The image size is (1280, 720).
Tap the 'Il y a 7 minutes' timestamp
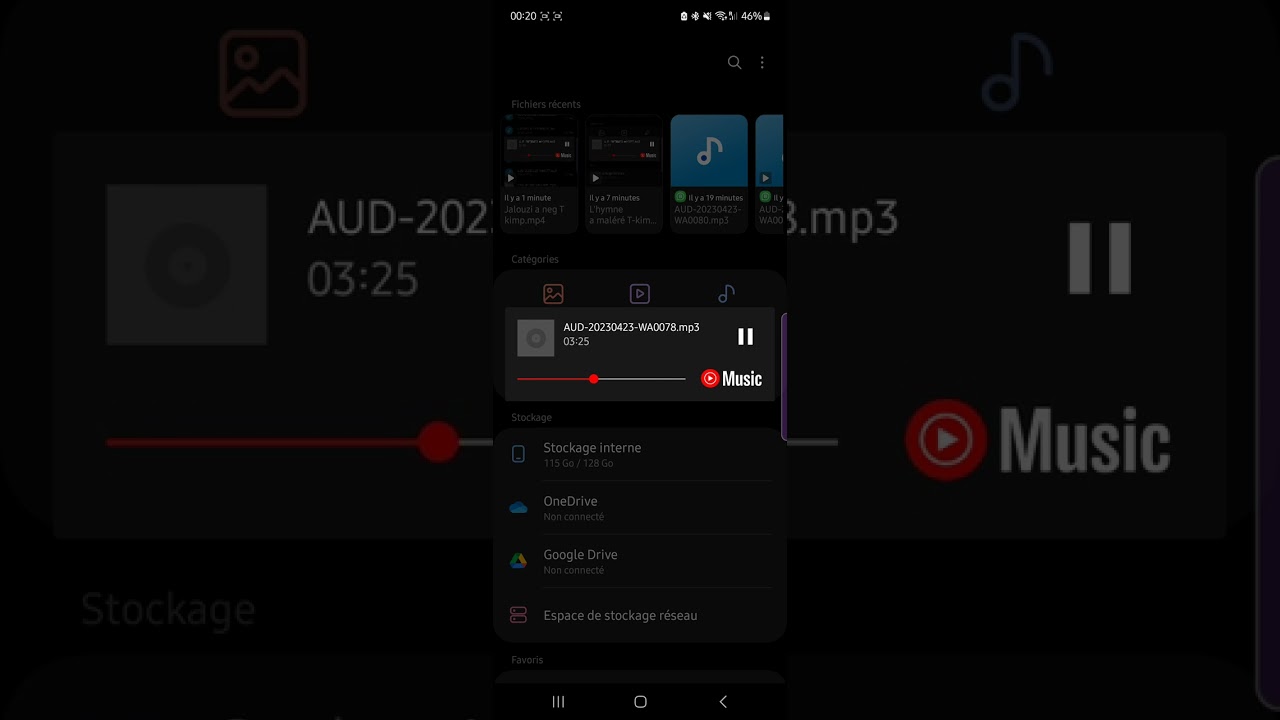coord(614,198)
